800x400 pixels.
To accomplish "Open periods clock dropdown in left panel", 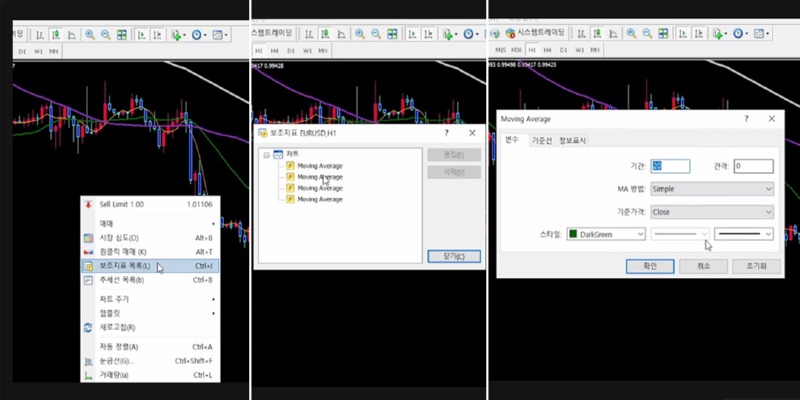I will [x=199, y=35].
